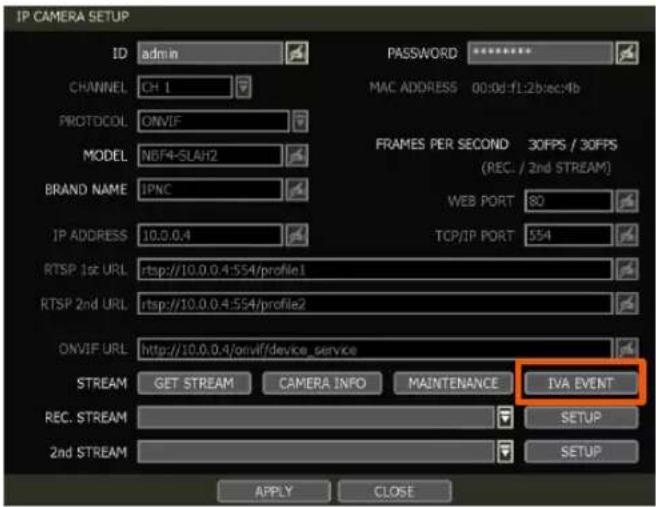Click the ID input field with admin

[x=210, y=53]
